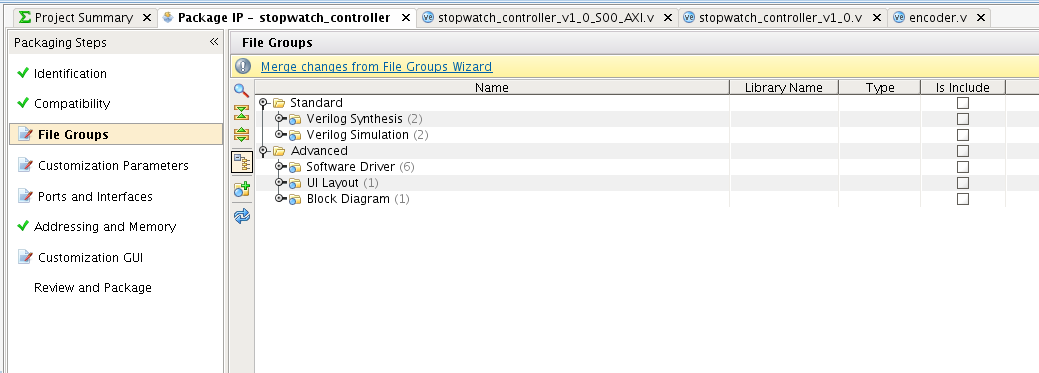
Task: Expand the Verilog Synthesis folder node
Action: click(279, 119)
